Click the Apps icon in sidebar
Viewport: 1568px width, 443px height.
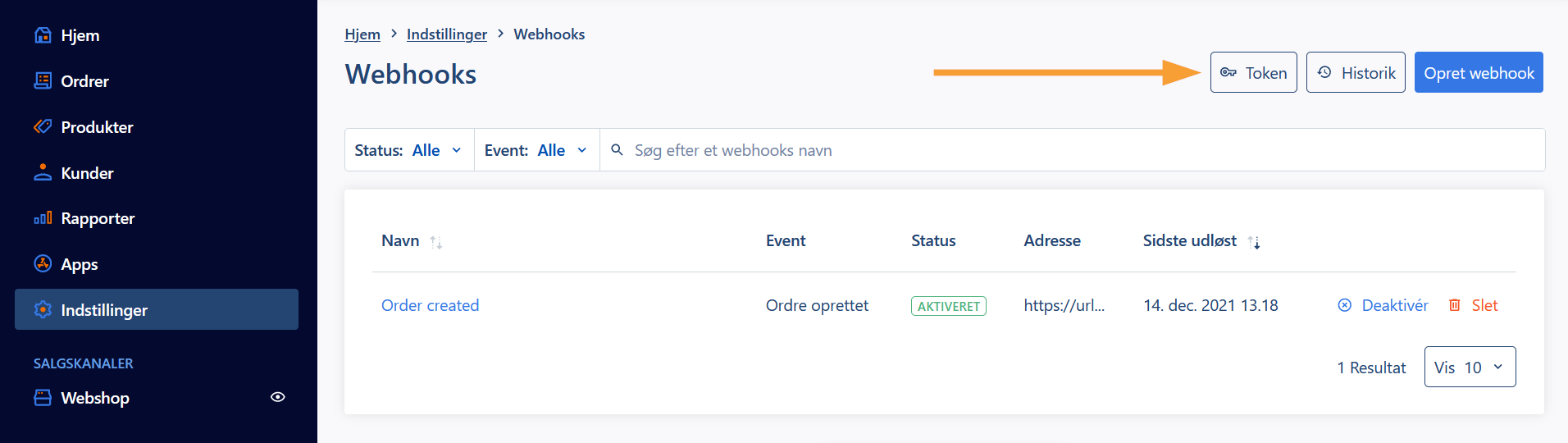pos(43,263)
